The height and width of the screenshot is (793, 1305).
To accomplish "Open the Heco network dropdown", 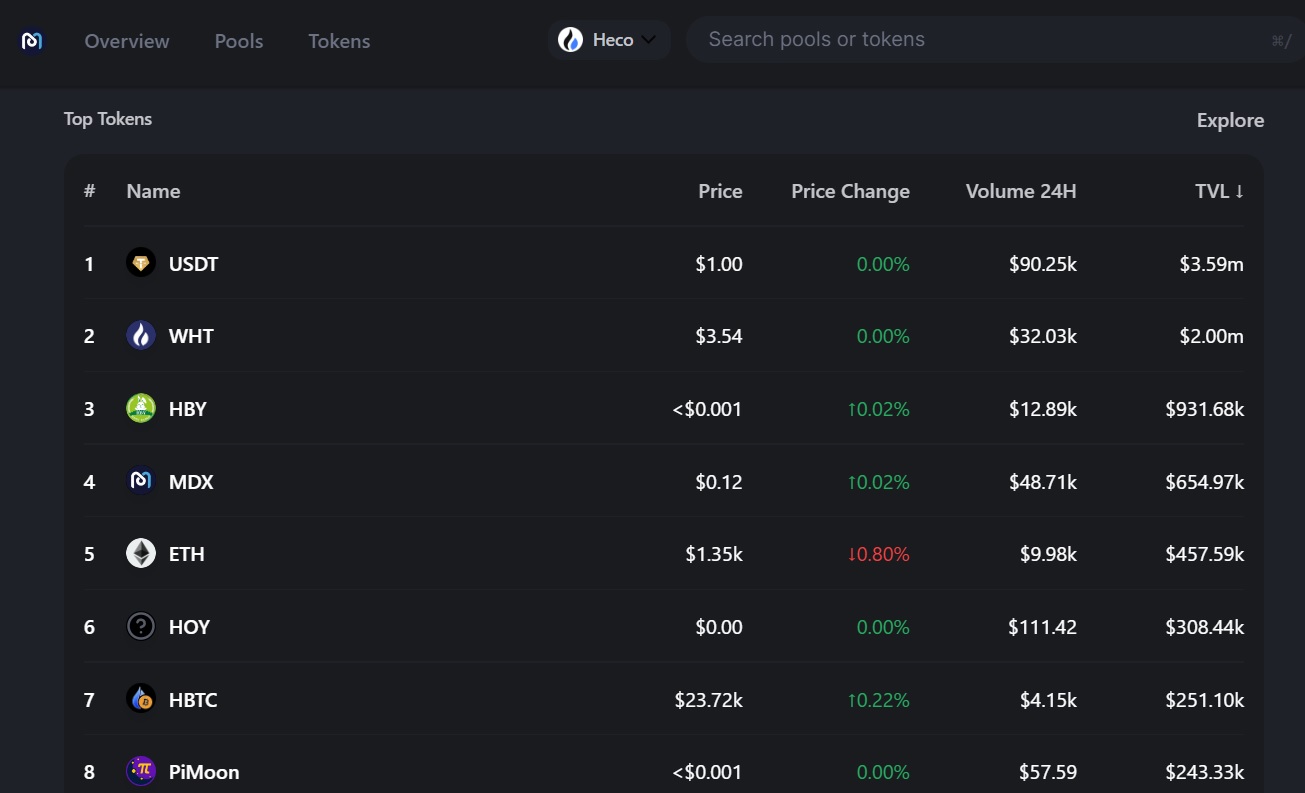I will [x=609, y=40].
